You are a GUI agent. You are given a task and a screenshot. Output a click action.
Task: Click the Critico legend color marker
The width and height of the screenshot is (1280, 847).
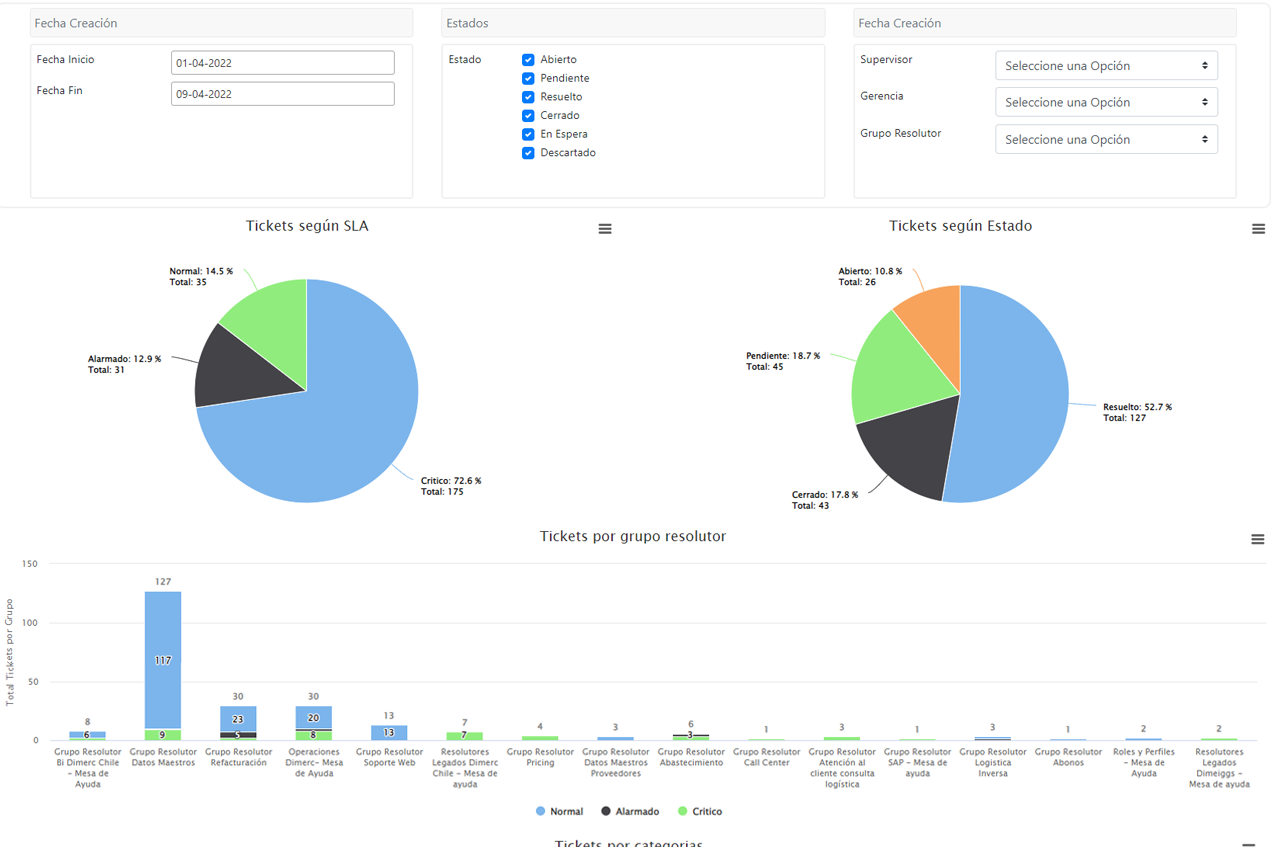(x=683, y=811)
